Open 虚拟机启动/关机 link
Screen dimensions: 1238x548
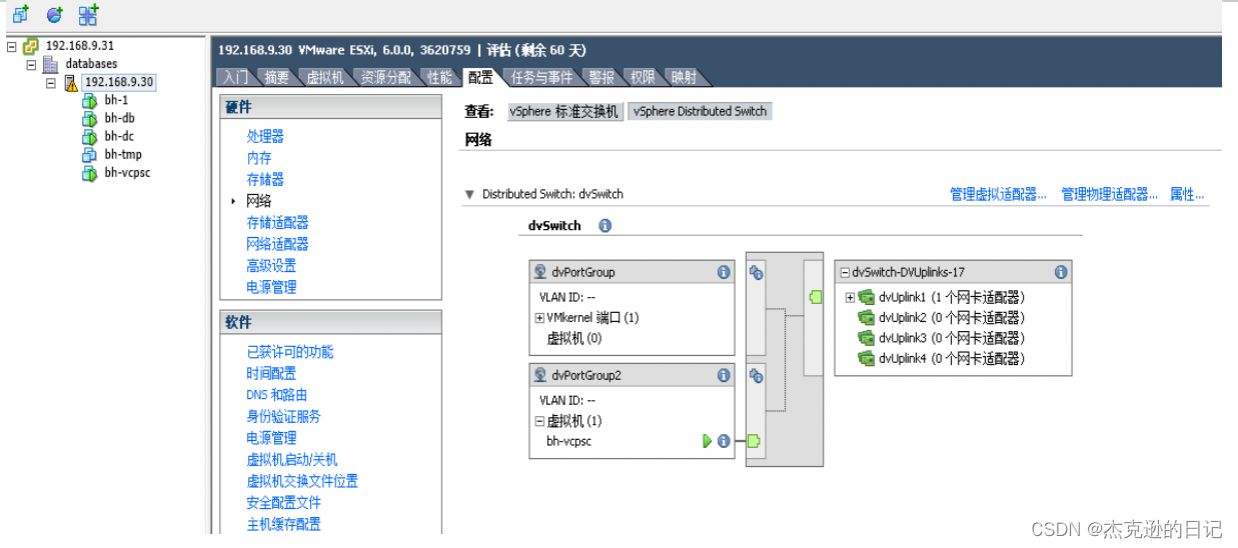click(x=292, y=460)
